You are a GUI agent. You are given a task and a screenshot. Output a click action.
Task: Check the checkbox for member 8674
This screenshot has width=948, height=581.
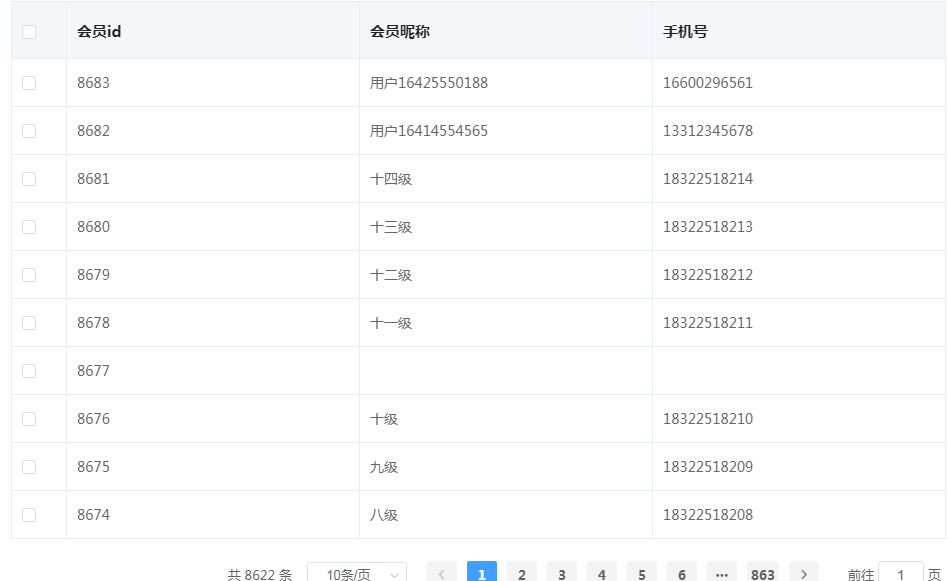pyautogui.click(x=29, y=514)
